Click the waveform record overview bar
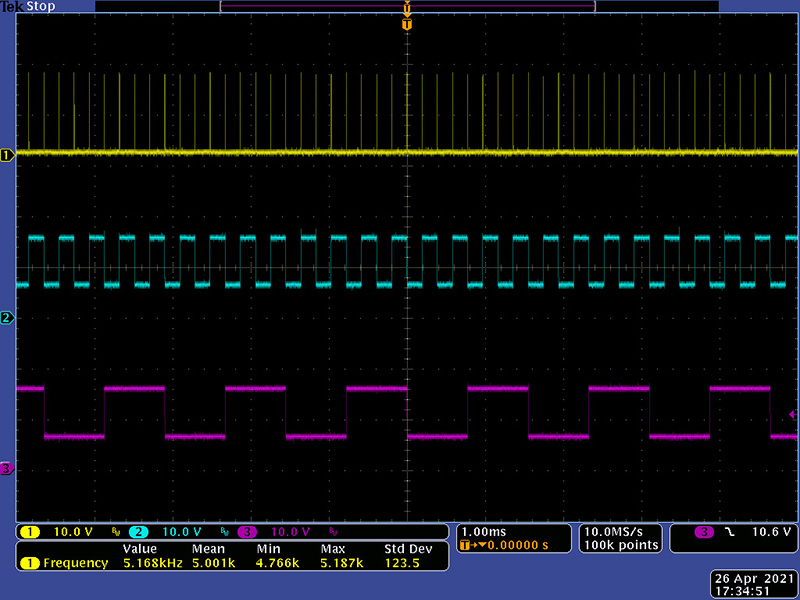This screenshot has height=600, width=800. 406,6
